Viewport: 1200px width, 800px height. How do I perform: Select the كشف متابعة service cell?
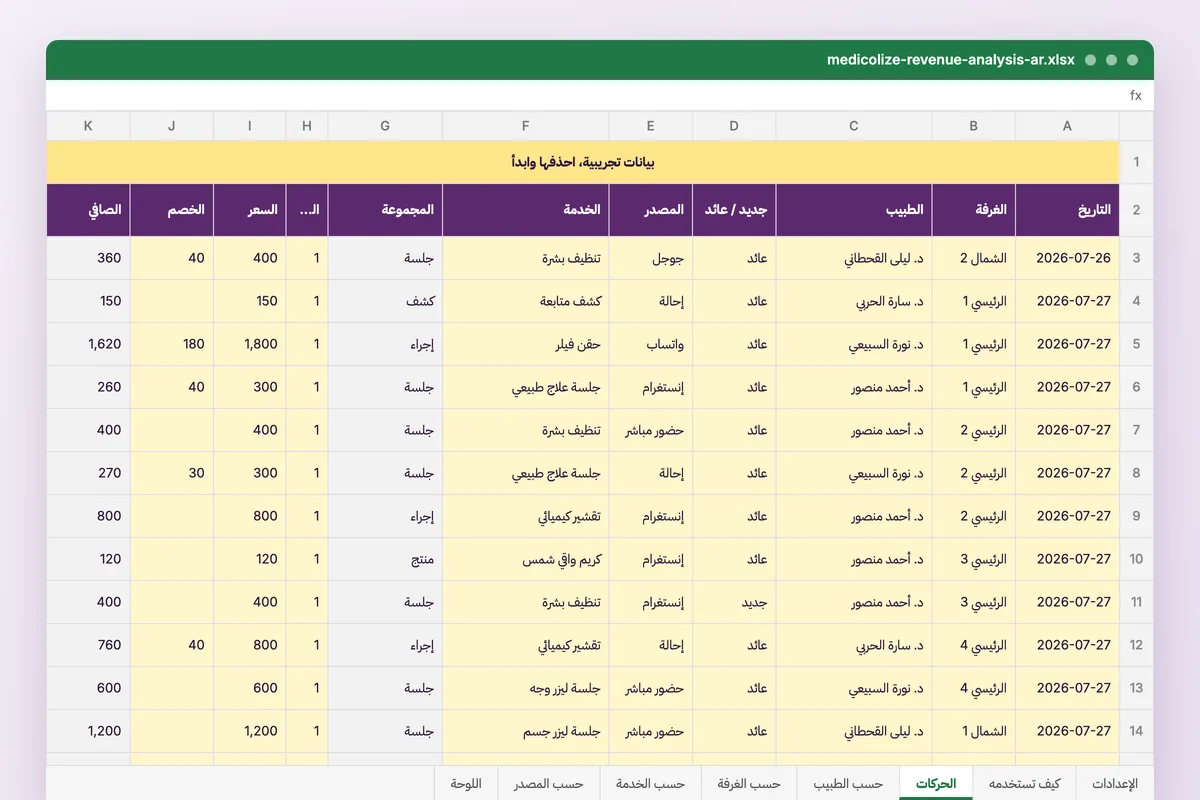click(526, 301)
